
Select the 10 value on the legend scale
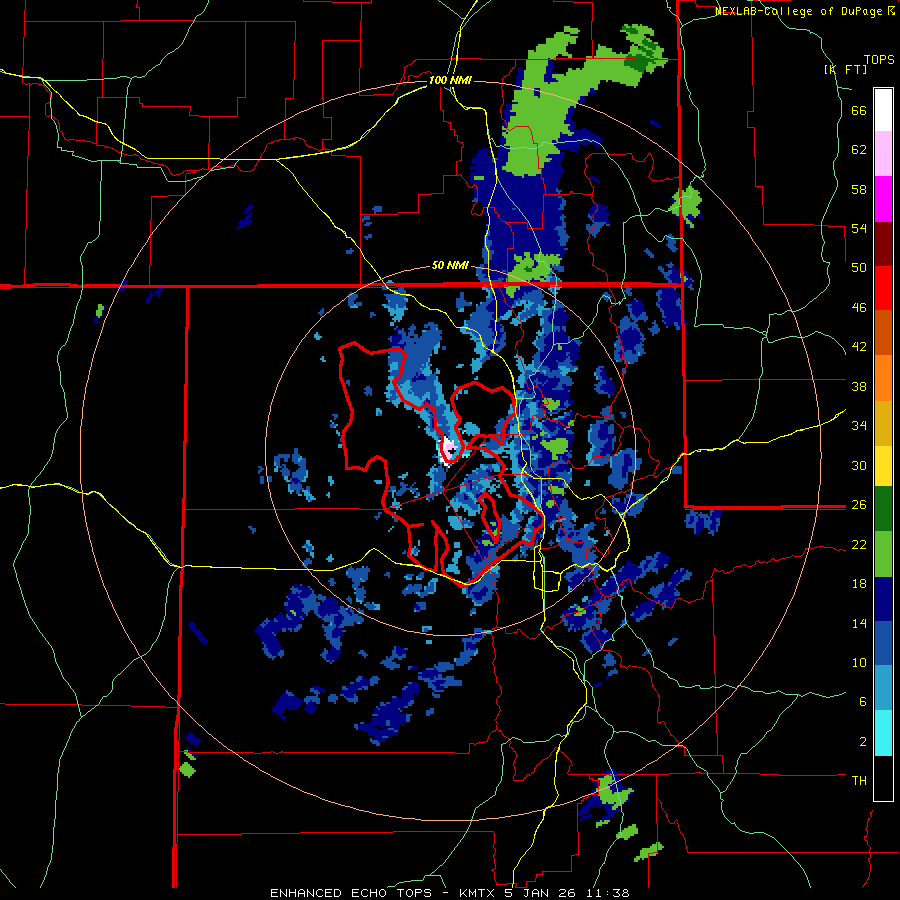point(859,662)
